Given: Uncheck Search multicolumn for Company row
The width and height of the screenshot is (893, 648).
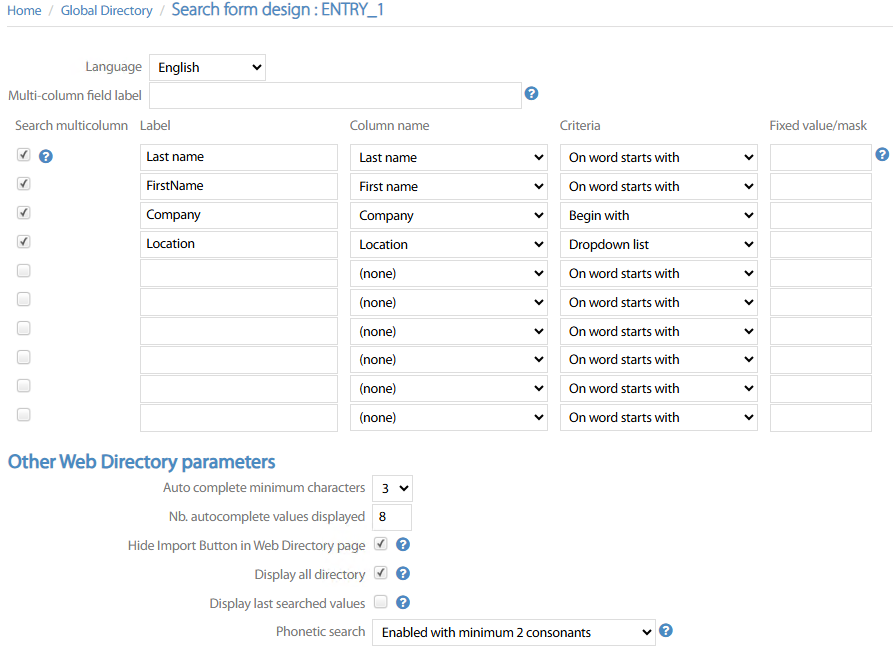Looking at the screenshot, I should pyautogui.click(x=24, y=213).
